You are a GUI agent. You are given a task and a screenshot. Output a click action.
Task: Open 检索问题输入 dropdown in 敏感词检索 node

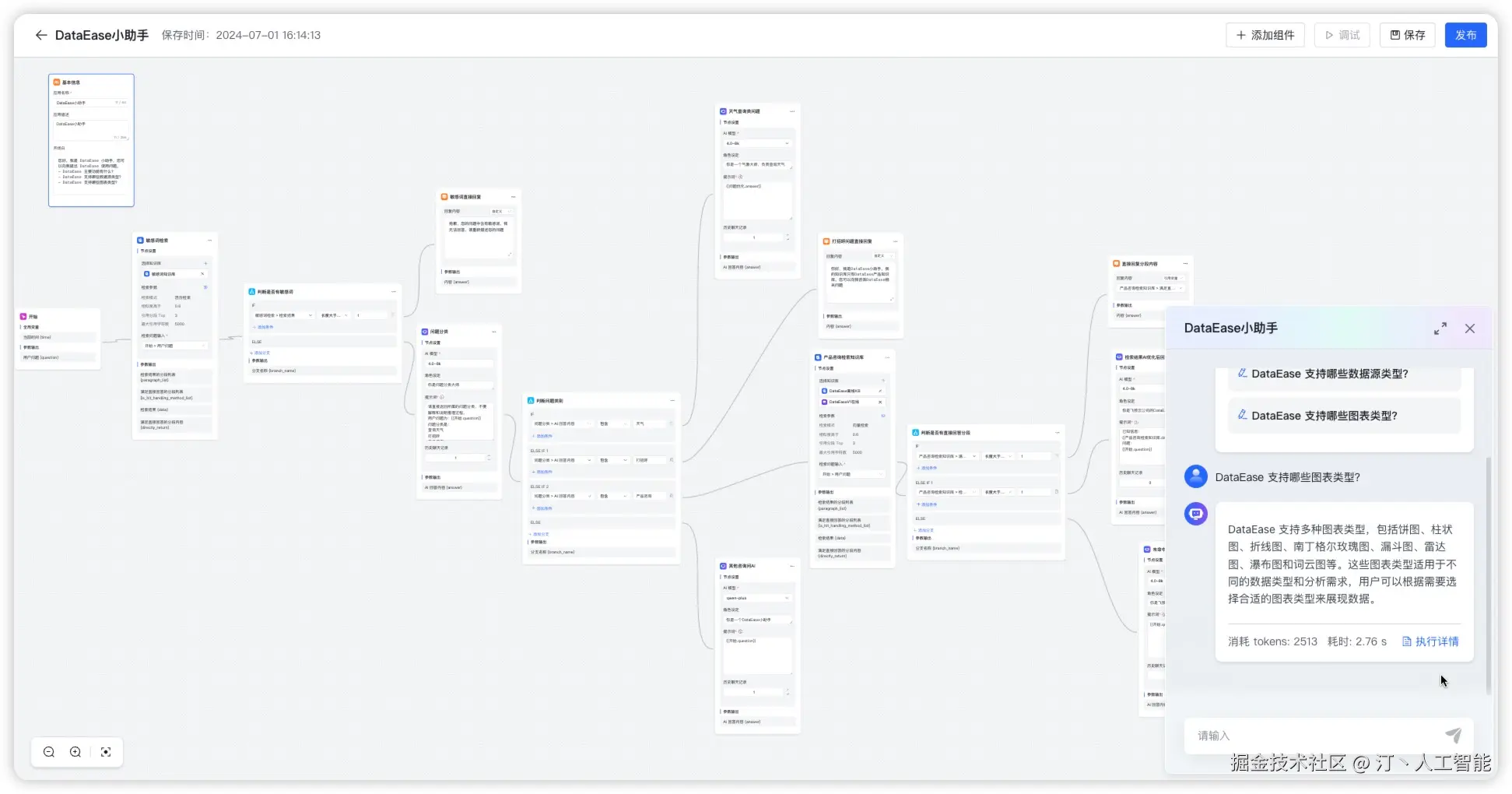(x=174, y=346)
